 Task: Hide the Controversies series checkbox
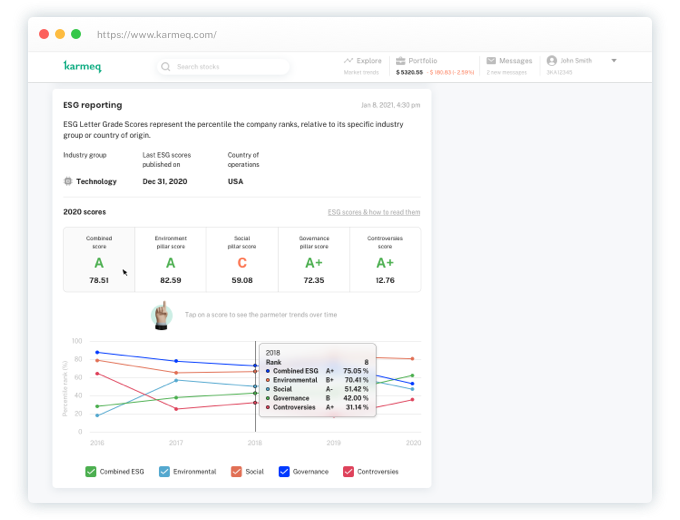point(349,471)
